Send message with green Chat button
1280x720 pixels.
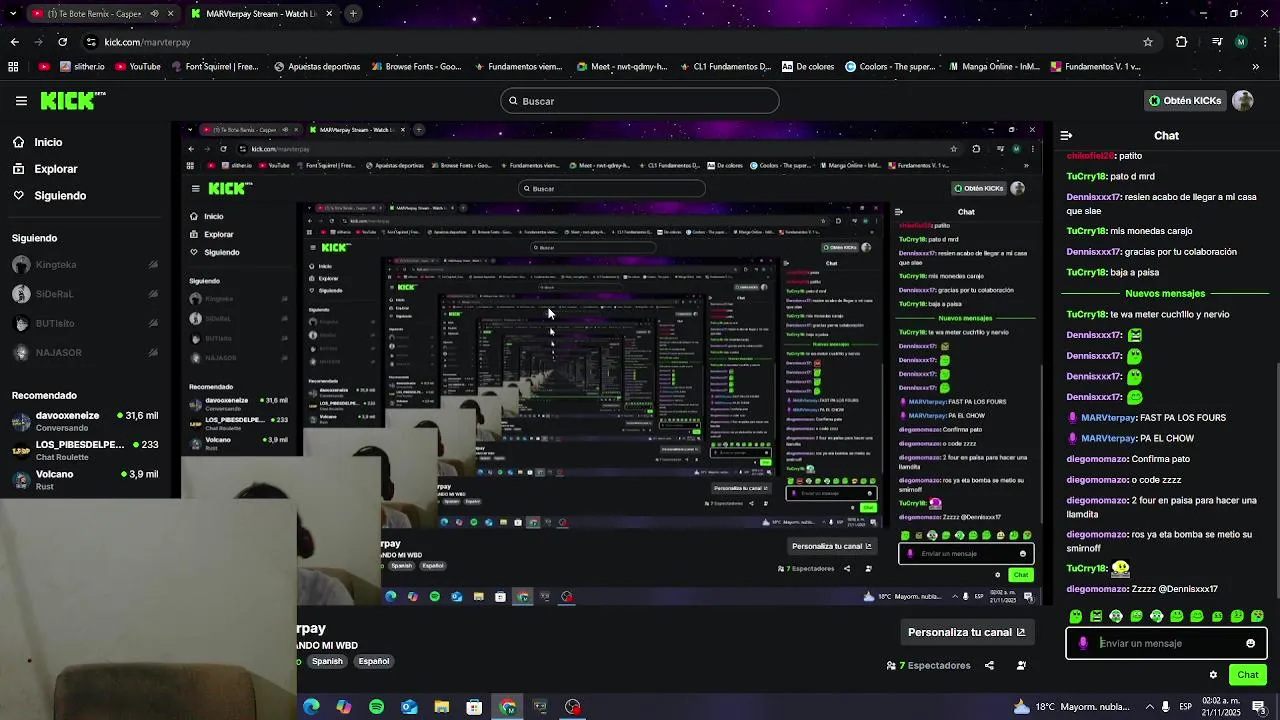pos(1248,675)
